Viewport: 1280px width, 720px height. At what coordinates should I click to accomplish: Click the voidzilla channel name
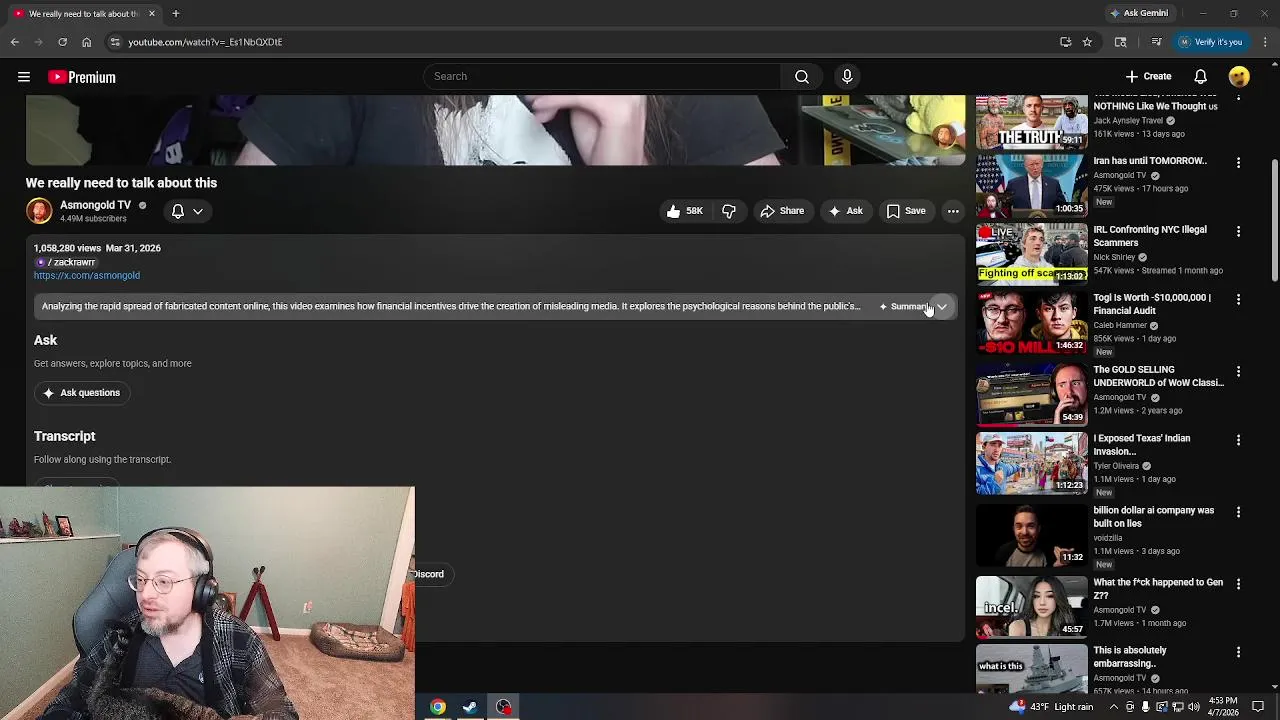pos(1107,538)
